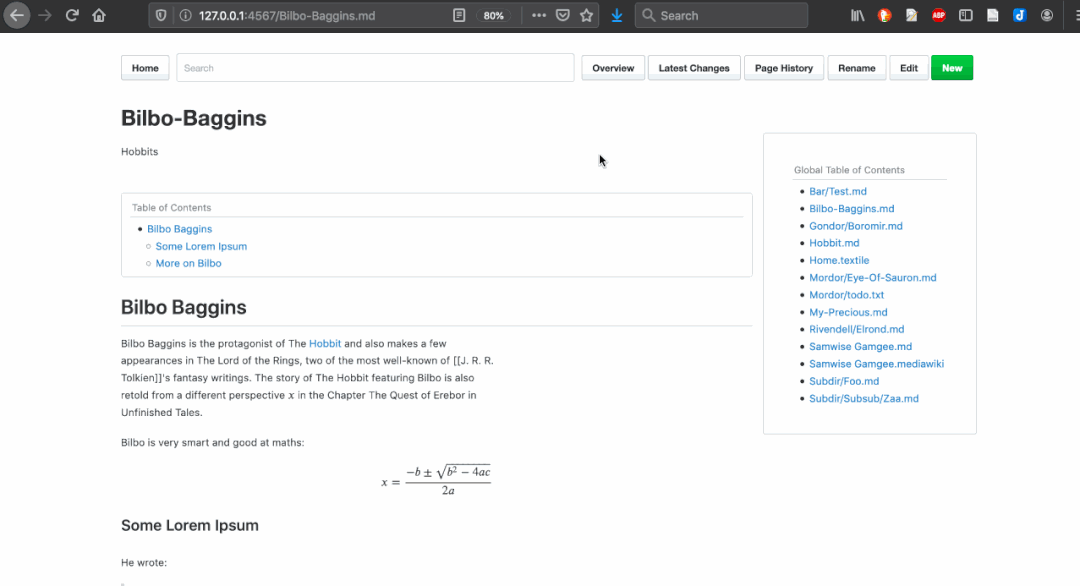Click the quadratic formula equation
1080x586 pixels.
click(x=436, y=481)
